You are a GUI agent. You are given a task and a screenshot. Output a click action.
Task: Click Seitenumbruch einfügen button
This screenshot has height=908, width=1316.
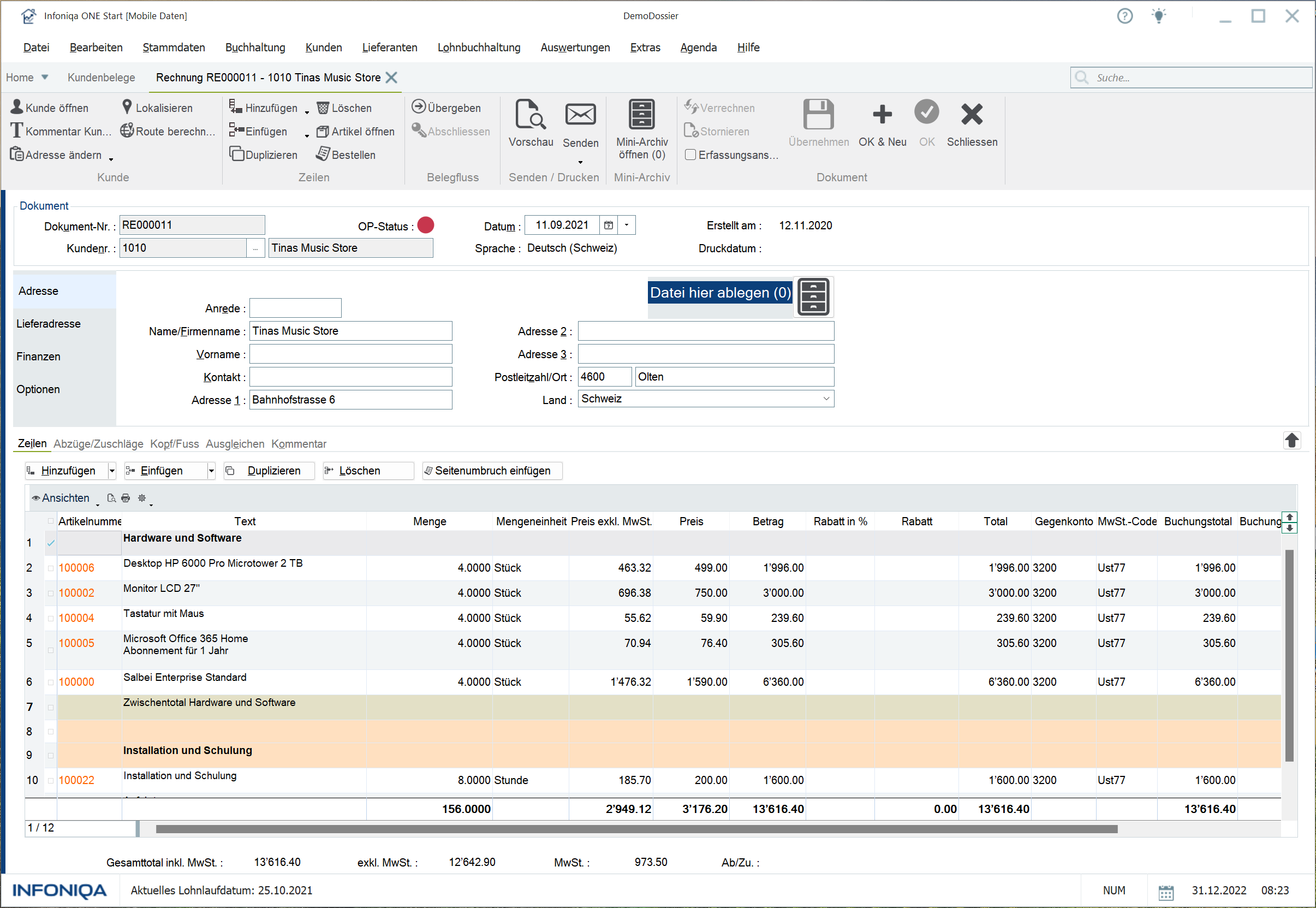(492, 471)
